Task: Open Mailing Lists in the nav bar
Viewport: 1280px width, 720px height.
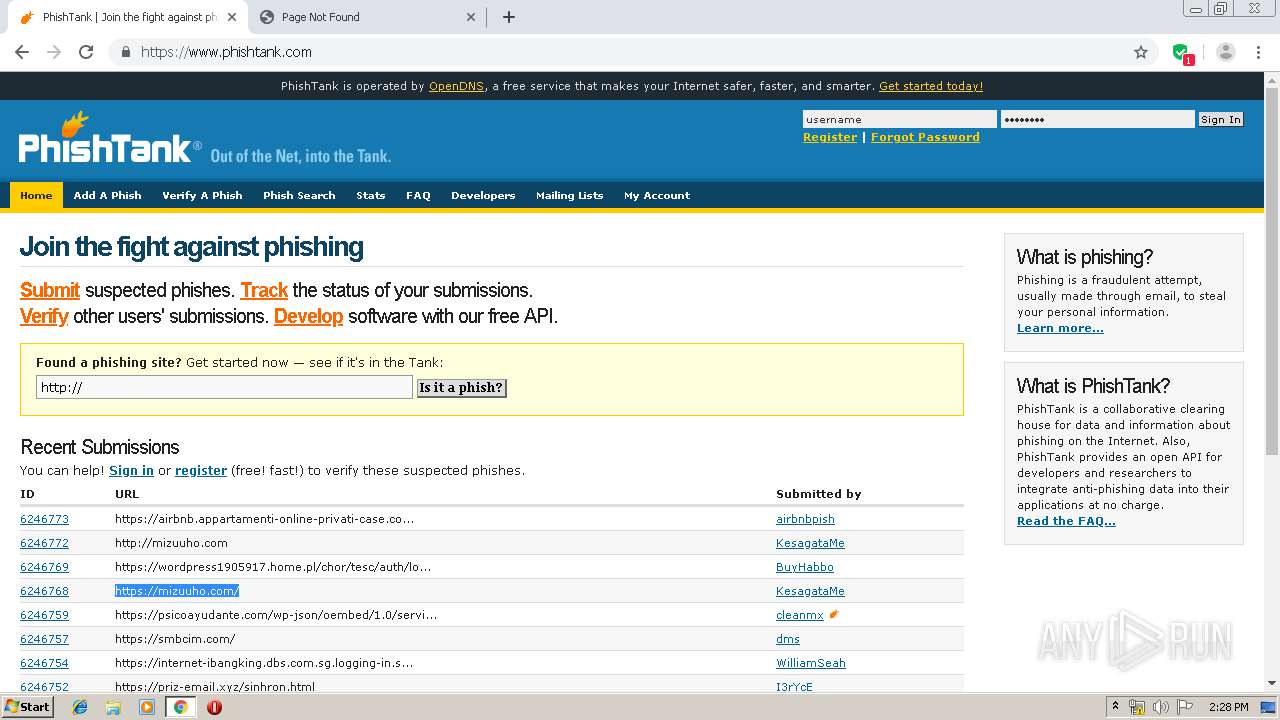Action: pyautogui.click(x=569, y=195)
